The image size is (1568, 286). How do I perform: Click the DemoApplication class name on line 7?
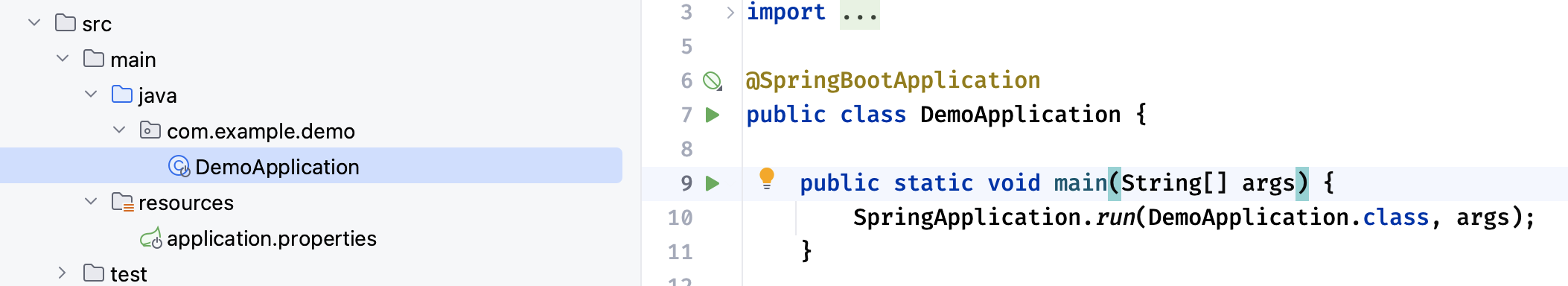(1021, 115)
